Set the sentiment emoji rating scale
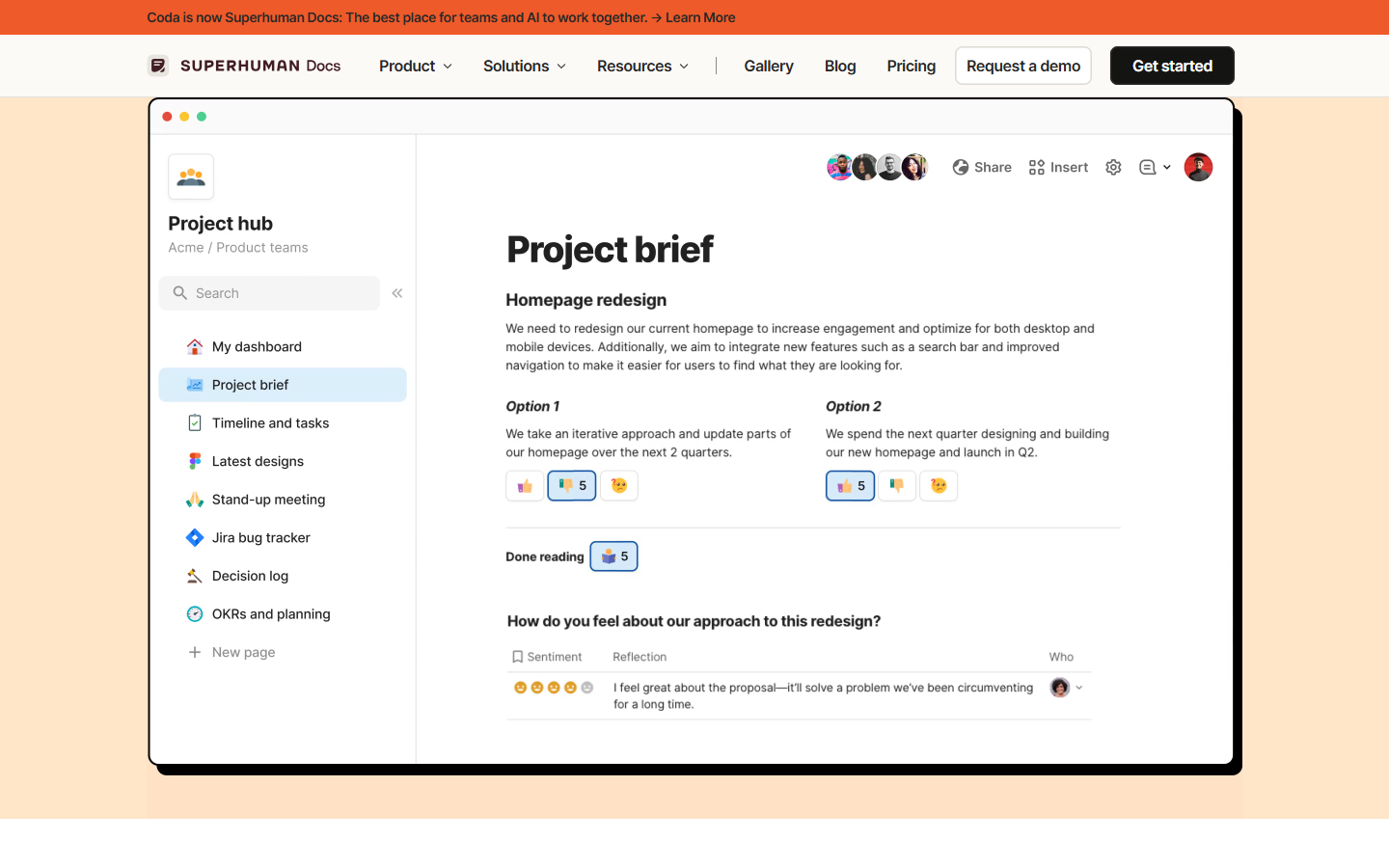This screenshot has height=868, width=1389. click(554, 688)
